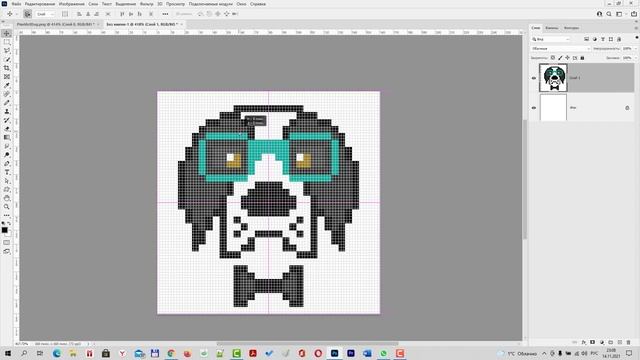Toggle lock transparent pixels

553,58
